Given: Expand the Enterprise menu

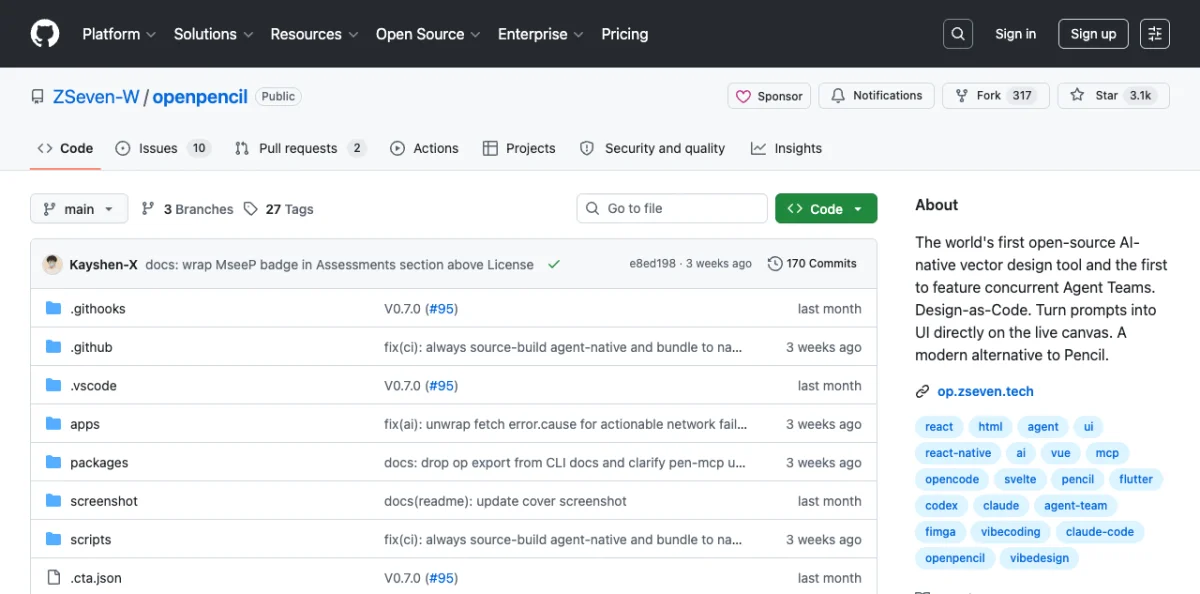Looking at the screenshot, I should pos(541,34).
